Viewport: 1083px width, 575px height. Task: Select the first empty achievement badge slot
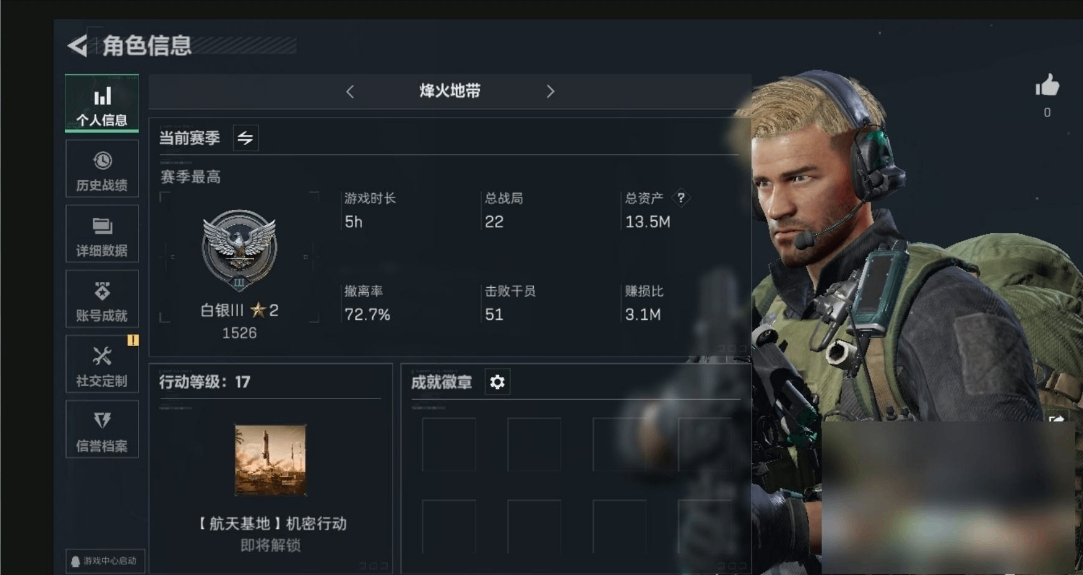click(x=449, y=444)
